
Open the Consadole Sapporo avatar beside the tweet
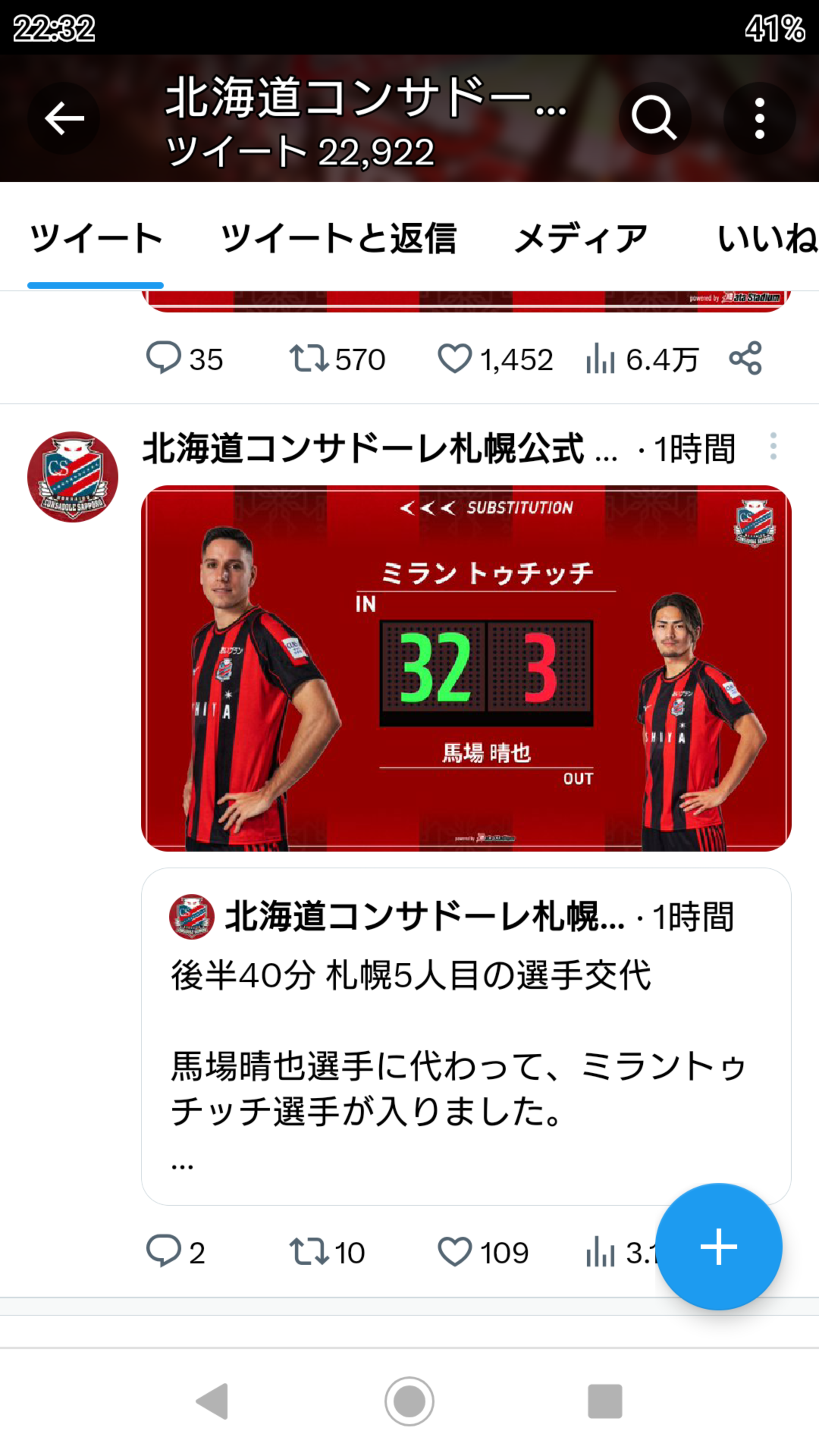coord(72,477)
